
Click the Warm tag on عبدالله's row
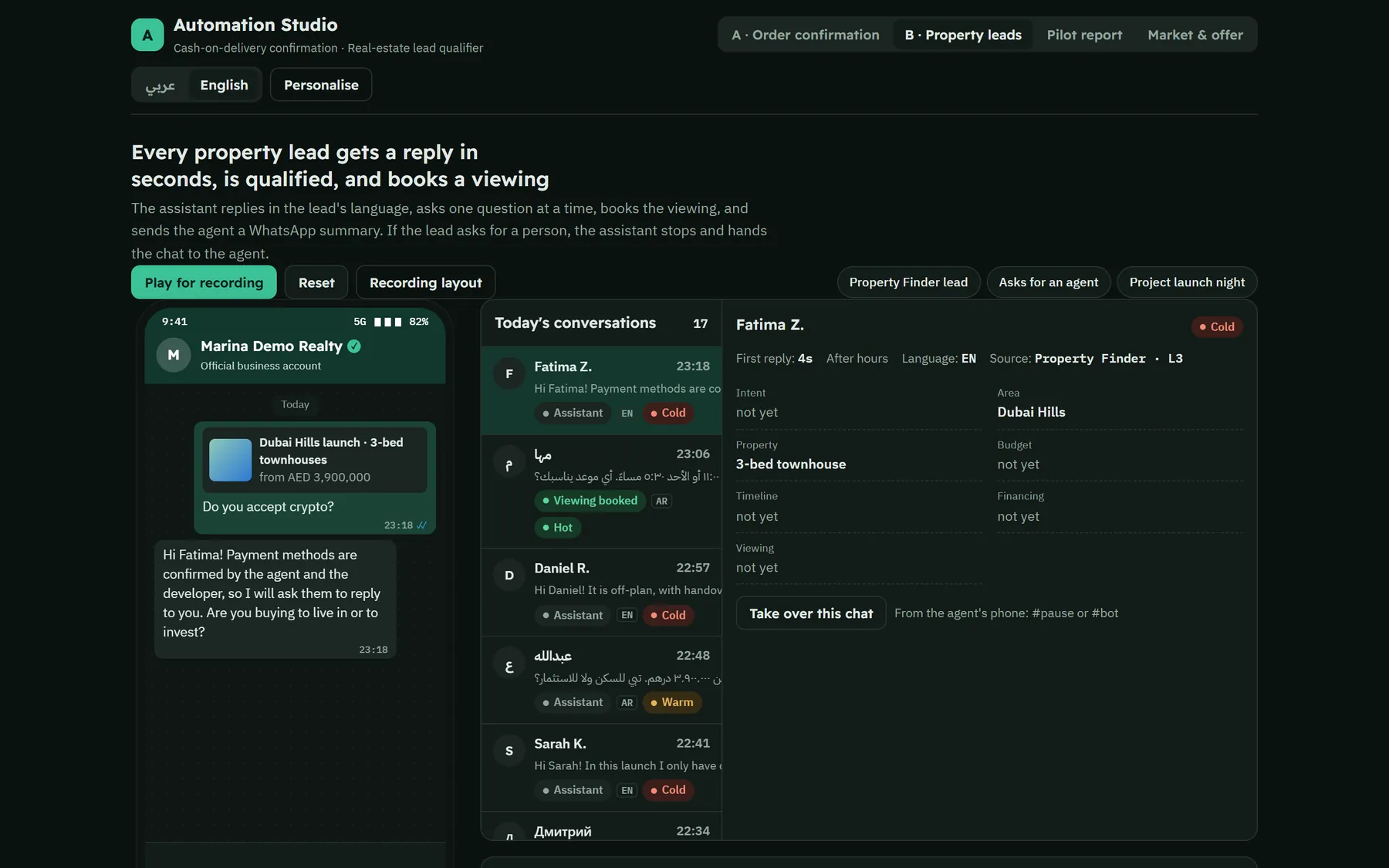pos(672,702)
